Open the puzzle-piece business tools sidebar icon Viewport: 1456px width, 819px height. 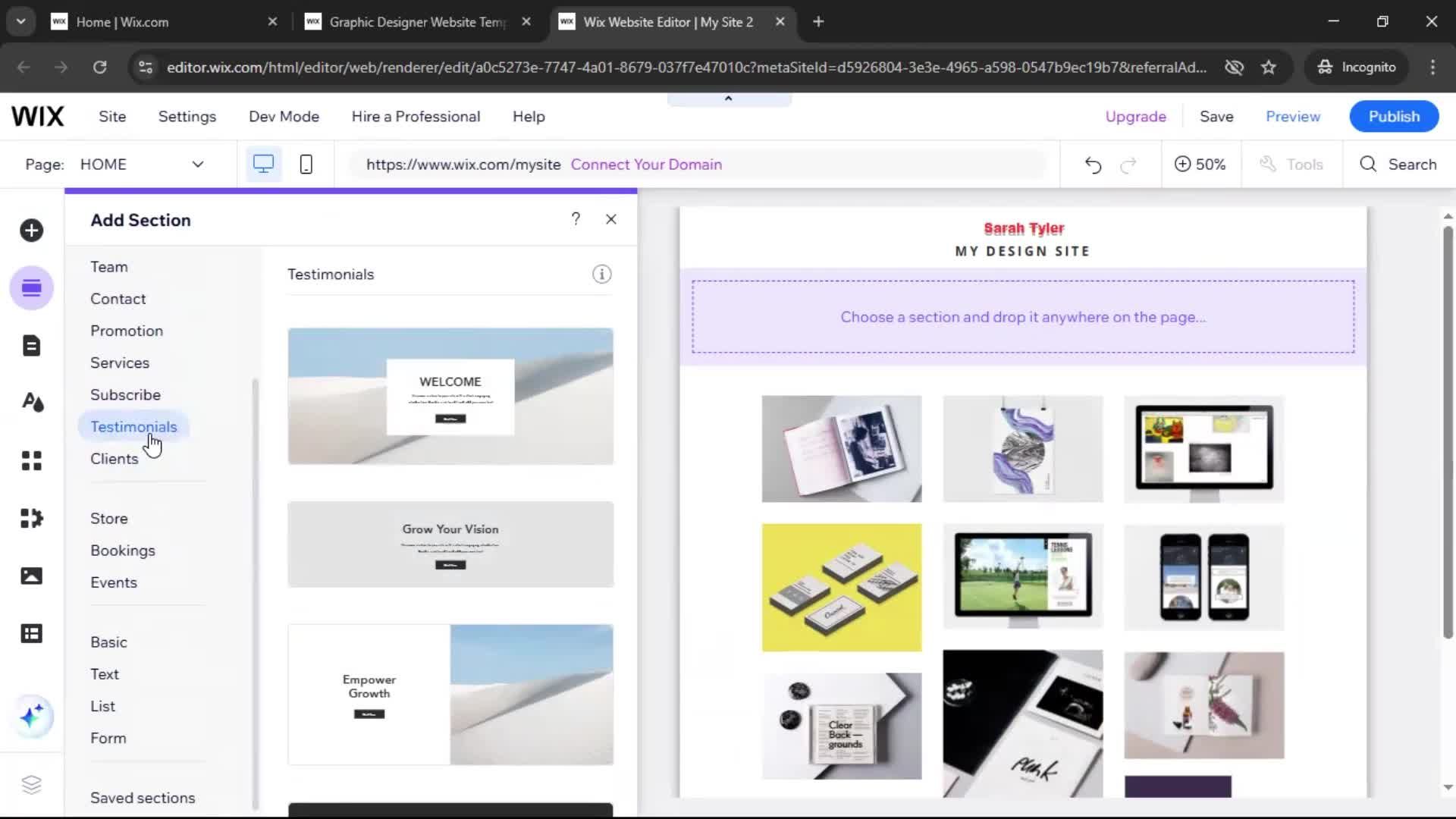tap(31, 518)
